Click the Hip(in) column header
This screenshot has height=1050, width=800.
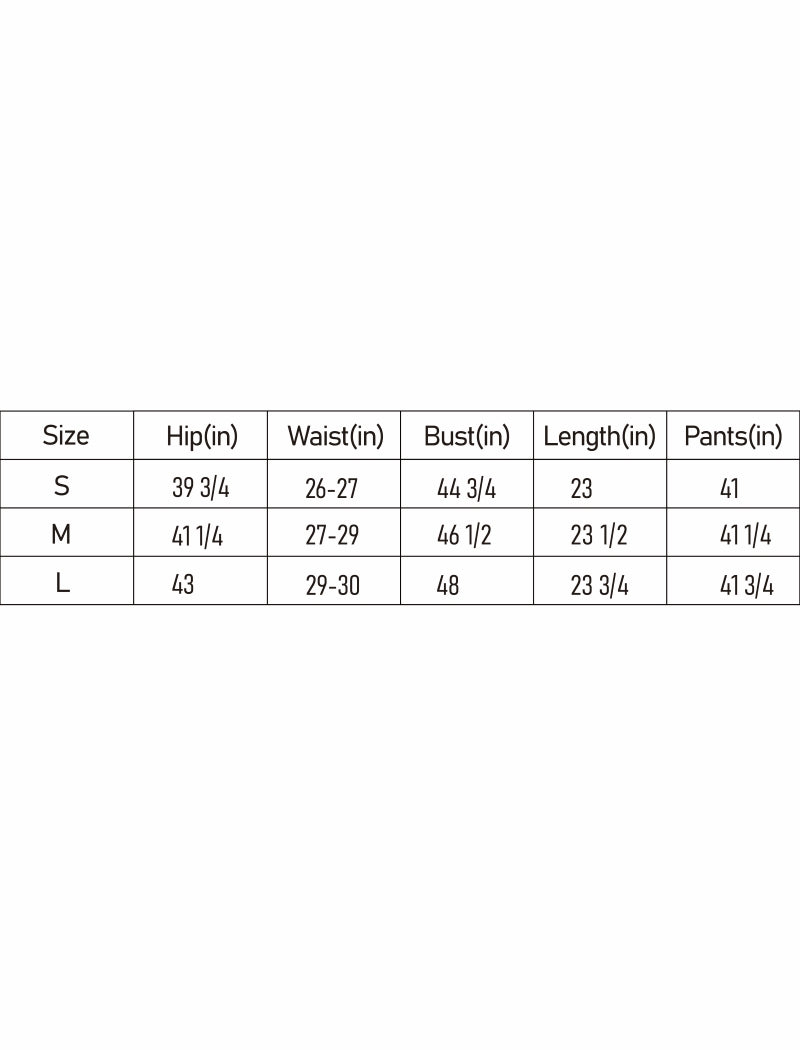point(202,436)
